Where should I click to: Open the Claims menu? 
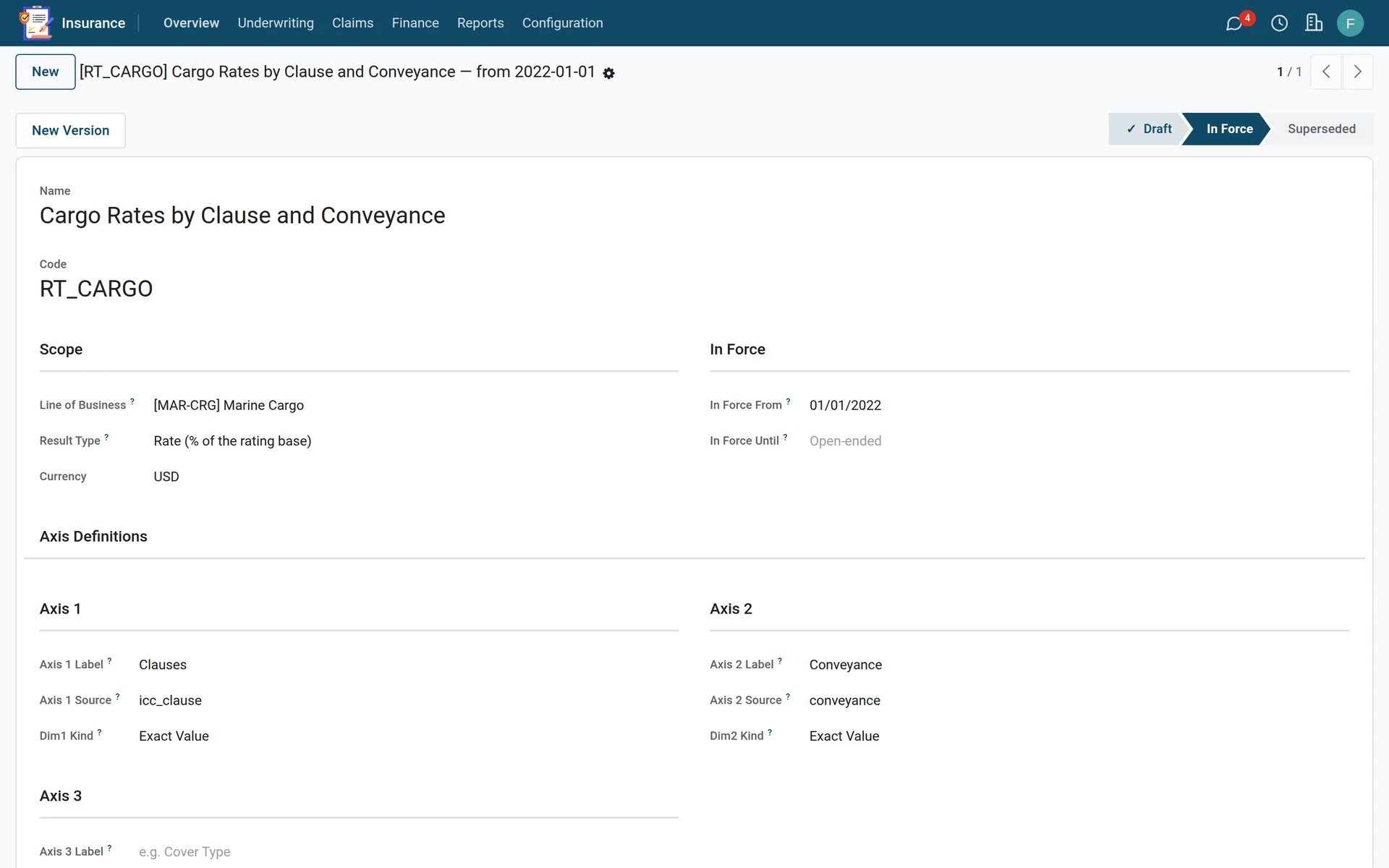352,23
